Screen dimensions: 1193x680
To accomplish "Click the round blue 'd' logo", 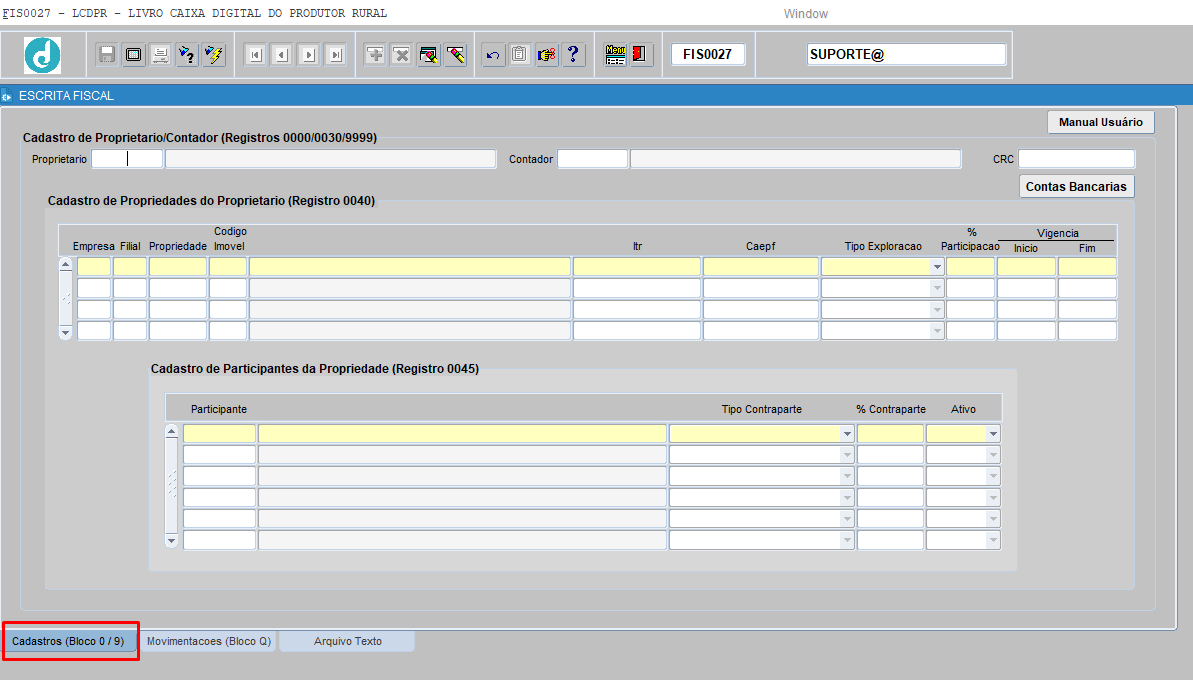I will click(43, 55).
